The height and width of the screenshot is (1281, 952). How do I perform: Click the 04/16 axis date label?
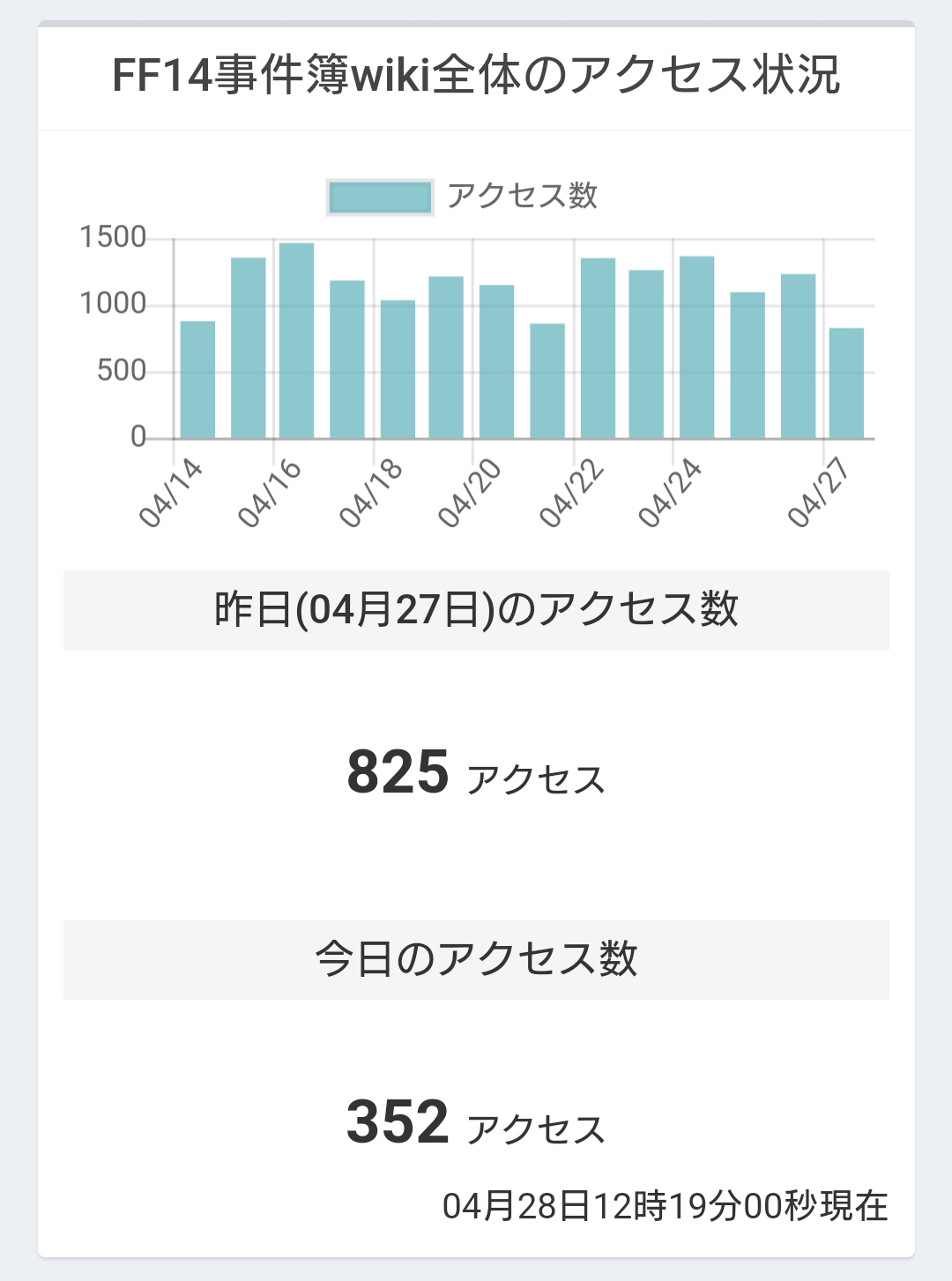click(270, 493)
